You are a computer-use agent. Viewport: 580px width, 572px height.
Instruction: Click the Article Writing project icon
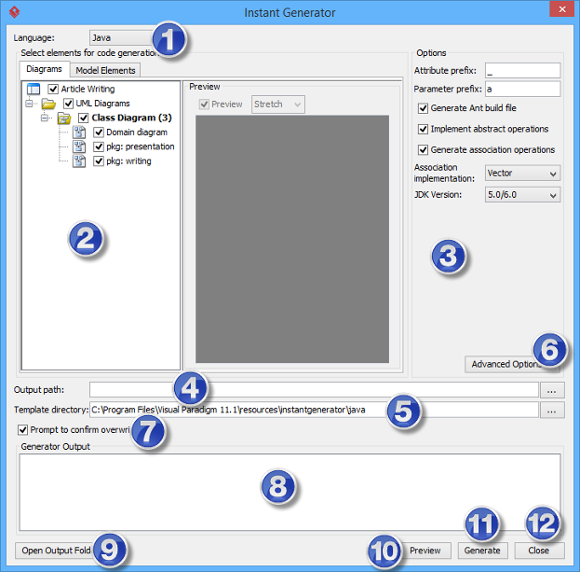pyautogui.click(x=33, y=89)
